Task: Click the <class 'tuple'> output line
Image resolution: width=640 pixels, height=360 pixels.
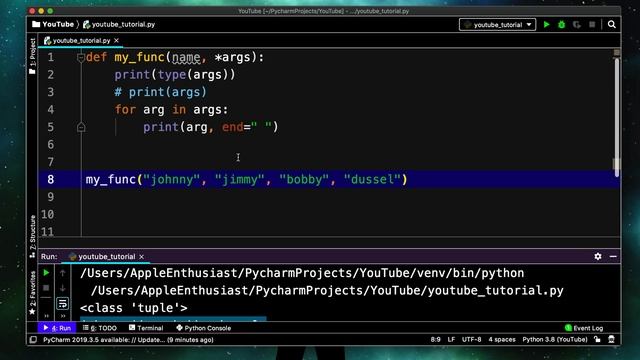Action: coord(133,308)
